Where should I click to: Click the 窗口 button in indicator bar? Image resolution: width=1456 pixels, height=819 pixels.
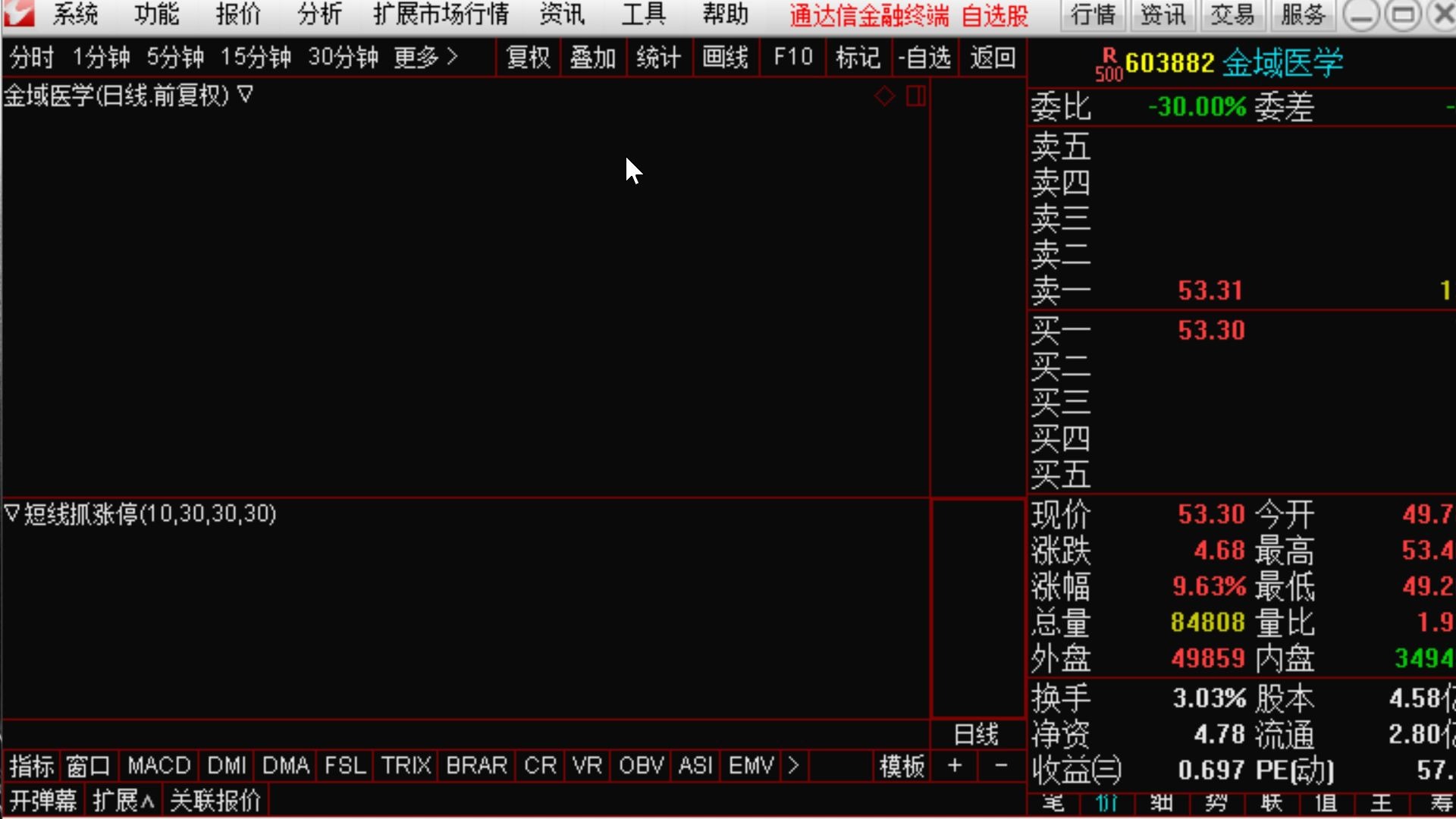[x=88, y=766]
